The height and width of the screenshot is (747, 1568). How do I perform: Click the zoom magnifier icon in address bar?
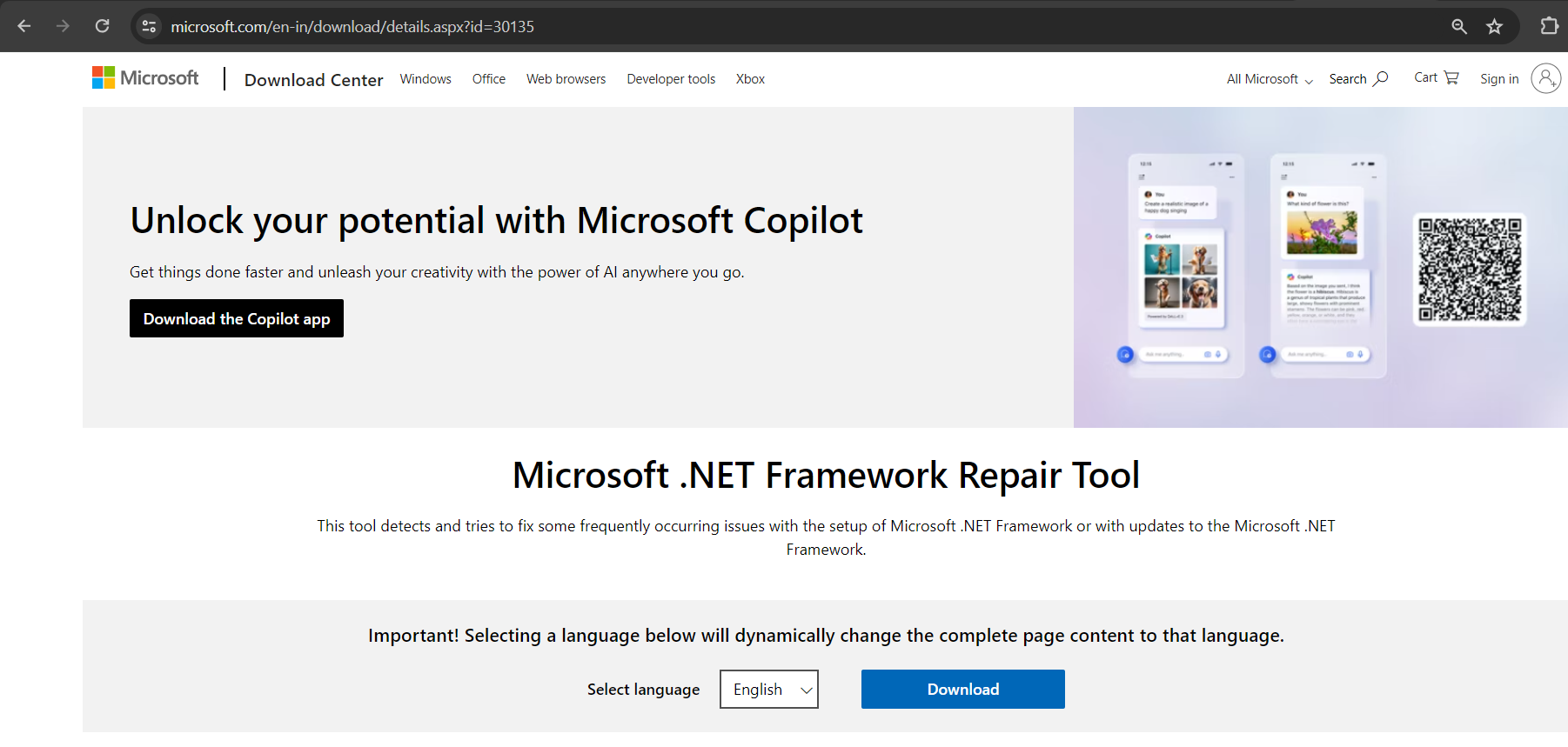coord(1459,26)
